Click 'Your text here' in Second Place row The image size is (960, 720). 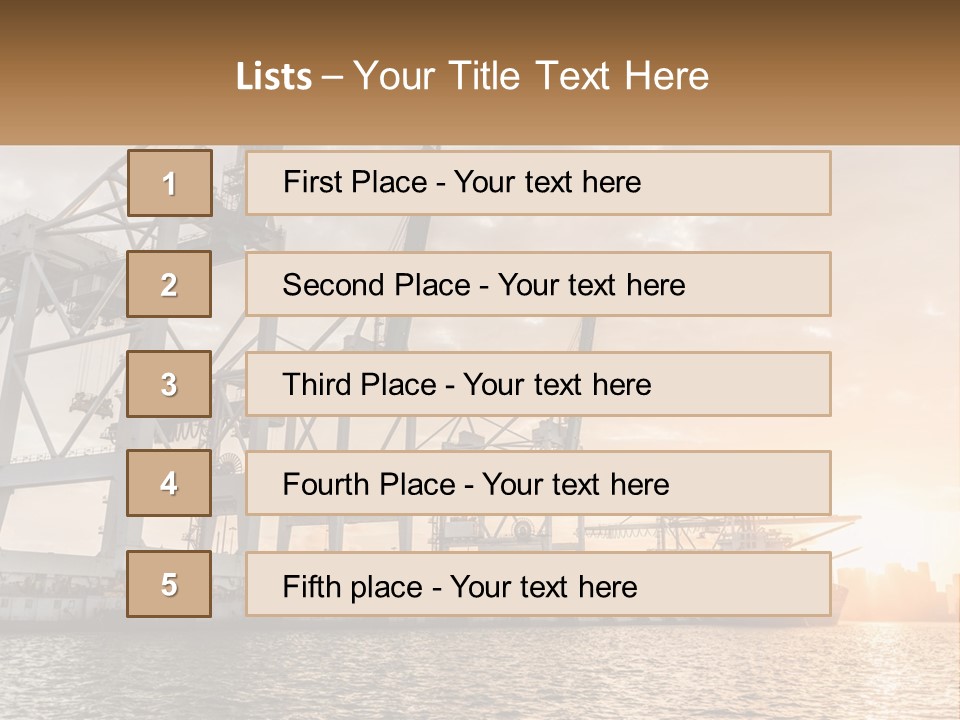point(591,285)
